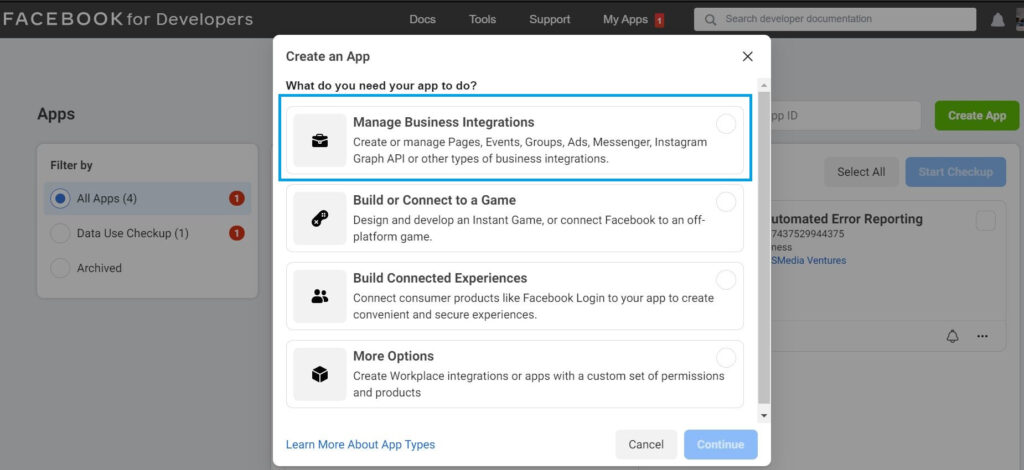Click the Facebook for Developers logo
Screen dimensions: 1024x470
pos(127,19)
